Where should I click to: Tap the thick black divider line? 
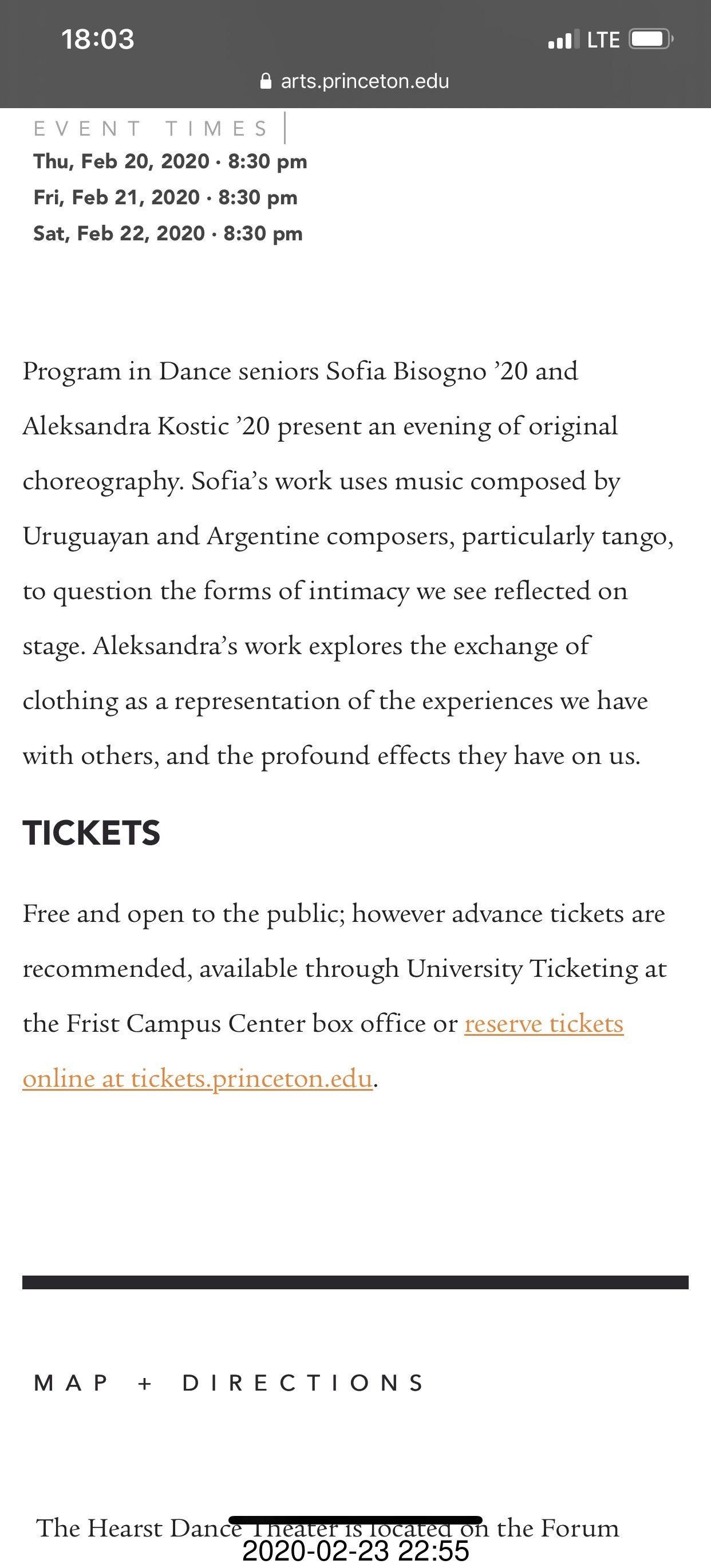tap(355, 1282)
